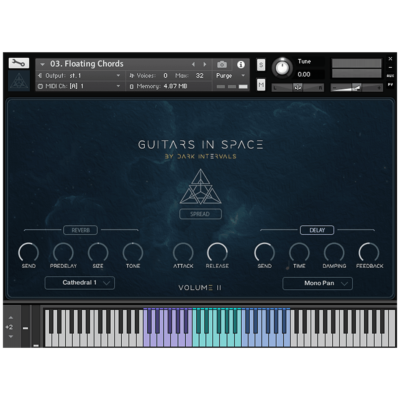Image resolution: width=400 pixels, height=400 pixels.
Task: Open the Cathedral 1 reverb type dropdown
Action: pyautogui.click(x=80, y=283)
